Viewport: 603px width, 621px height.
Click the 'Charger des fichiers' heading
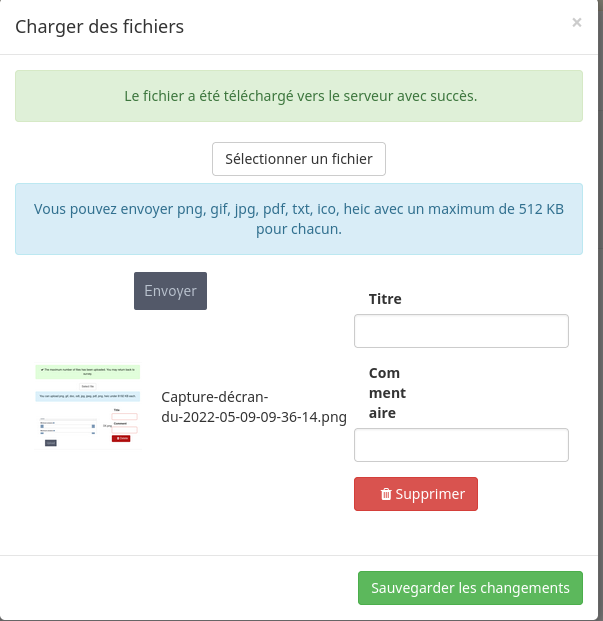(x=100, y=27)
